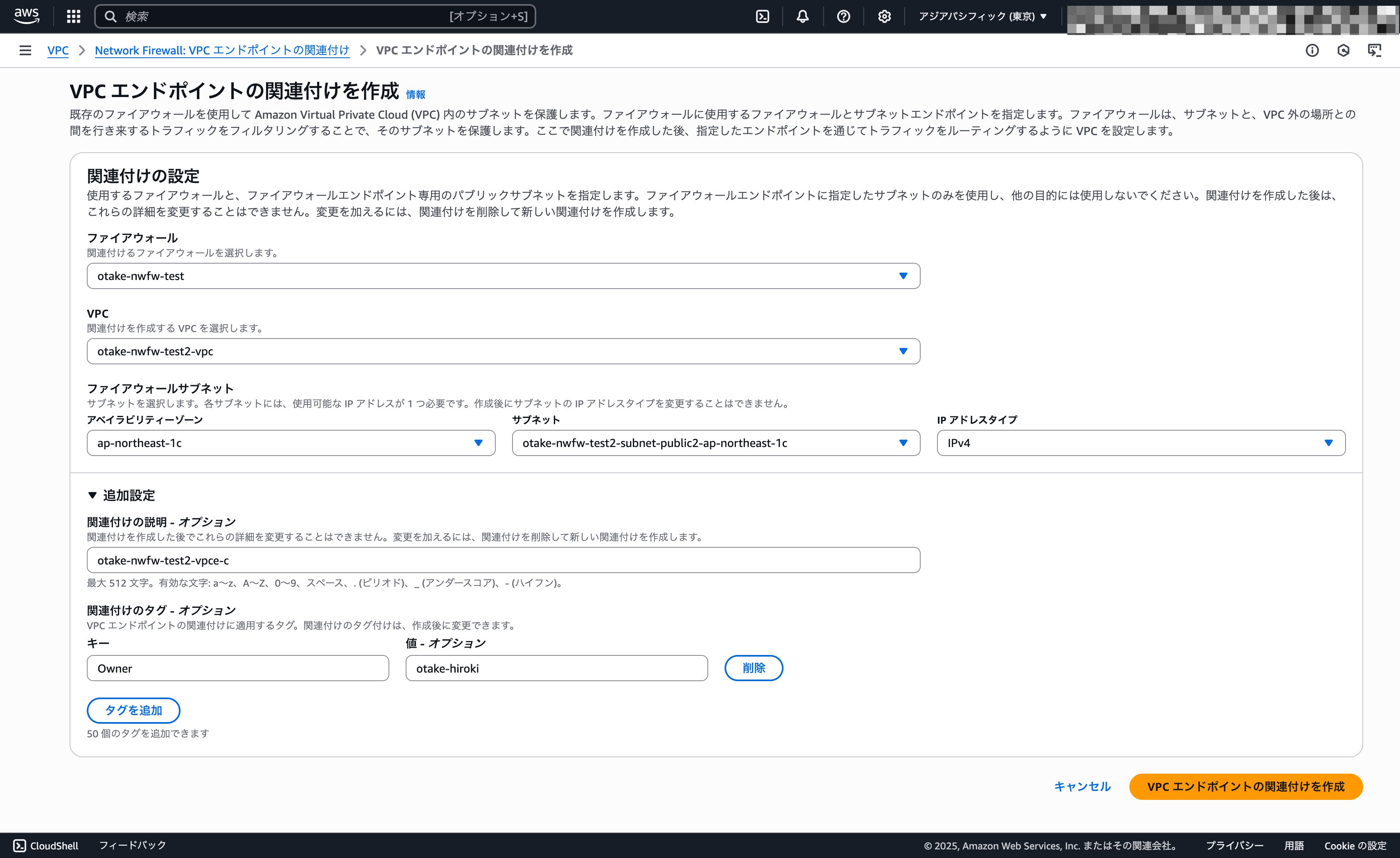Click the ファイアウォールサブネット label
Viewport: 1400px width, 858px height.
[160, 388]
